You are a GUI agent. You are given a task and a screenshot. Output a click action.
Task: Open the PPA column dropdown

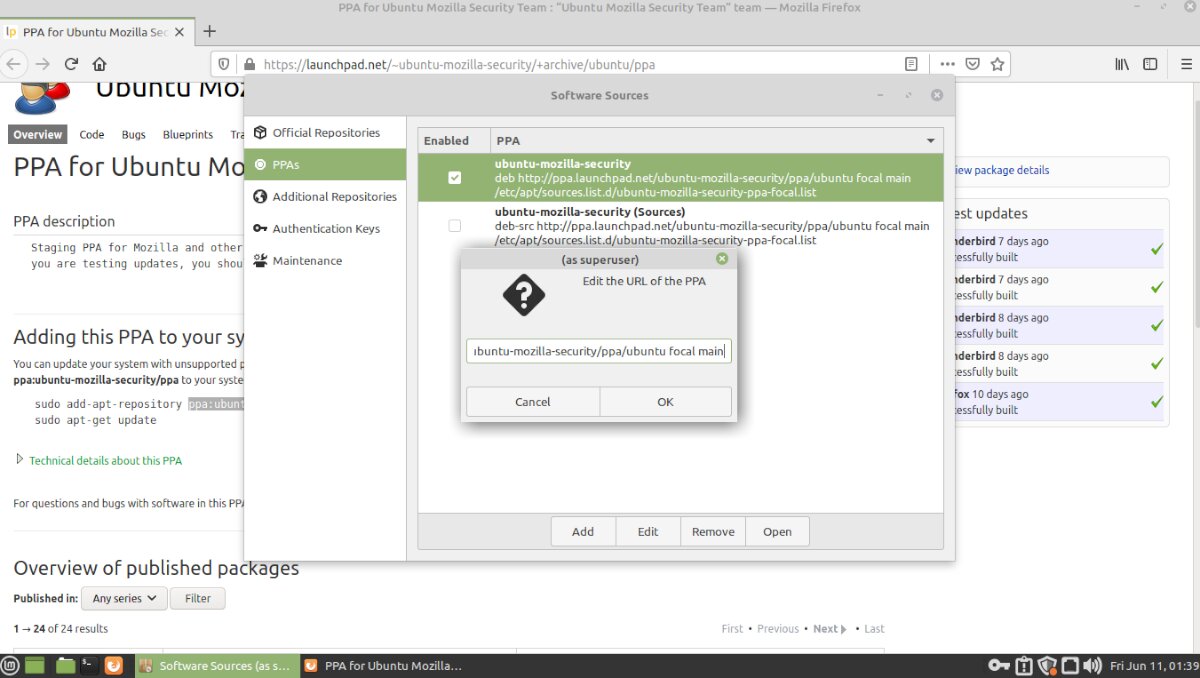[x=930, y=140]
